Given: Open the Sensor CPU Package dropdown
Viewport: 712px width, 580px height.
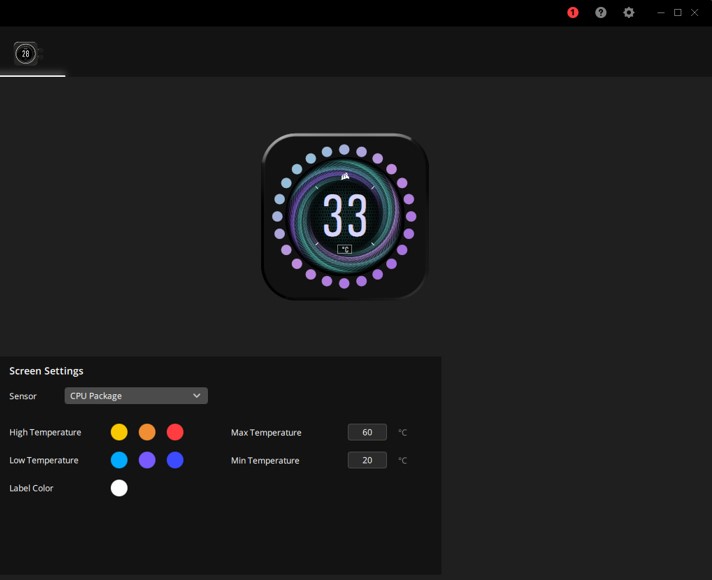Looking at the screenshot, I should pos(136,396).
